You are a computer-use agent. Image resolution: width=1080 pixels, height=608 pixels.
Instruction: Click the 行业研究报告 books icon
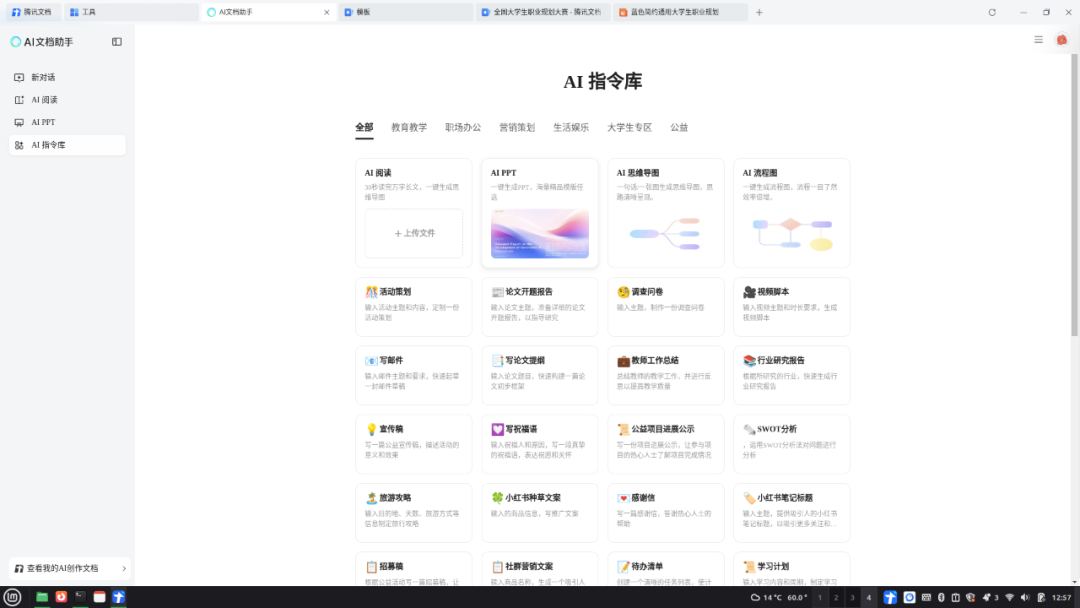coord(749,361)
